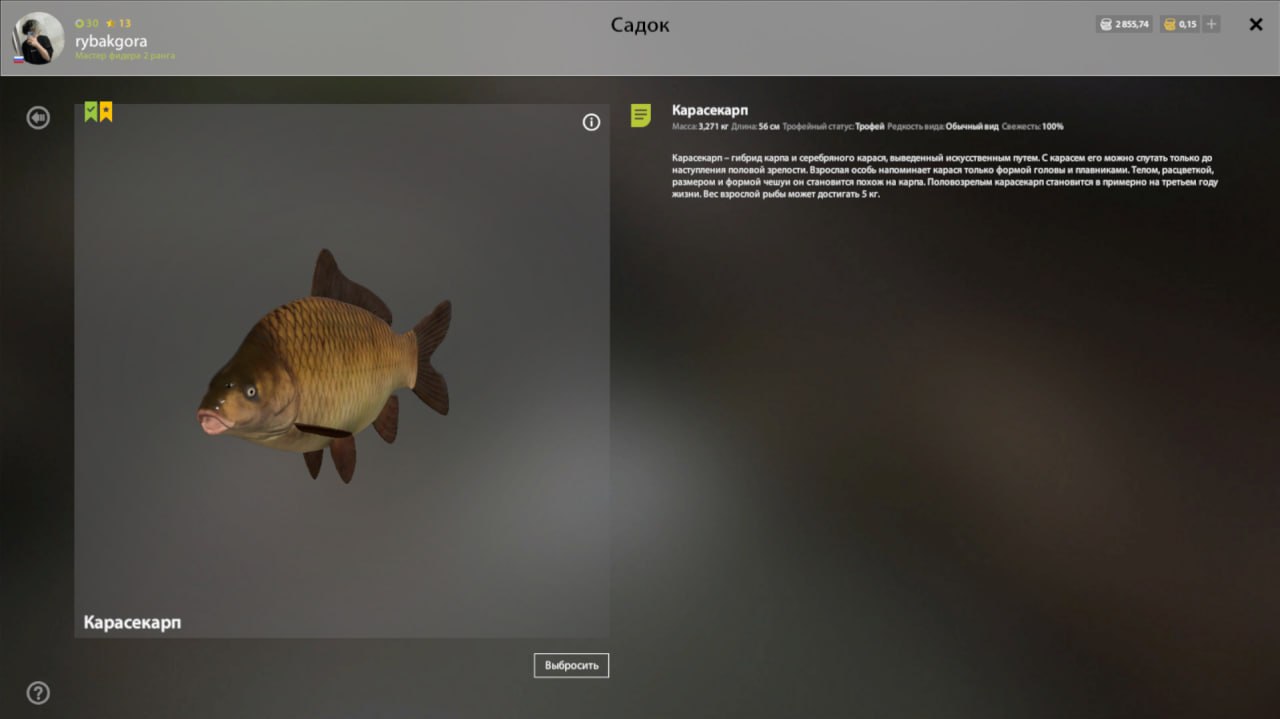The image size is (1280, 719).
Task: Add gold coins with the plus button
Action: [x=1211, y=24]
